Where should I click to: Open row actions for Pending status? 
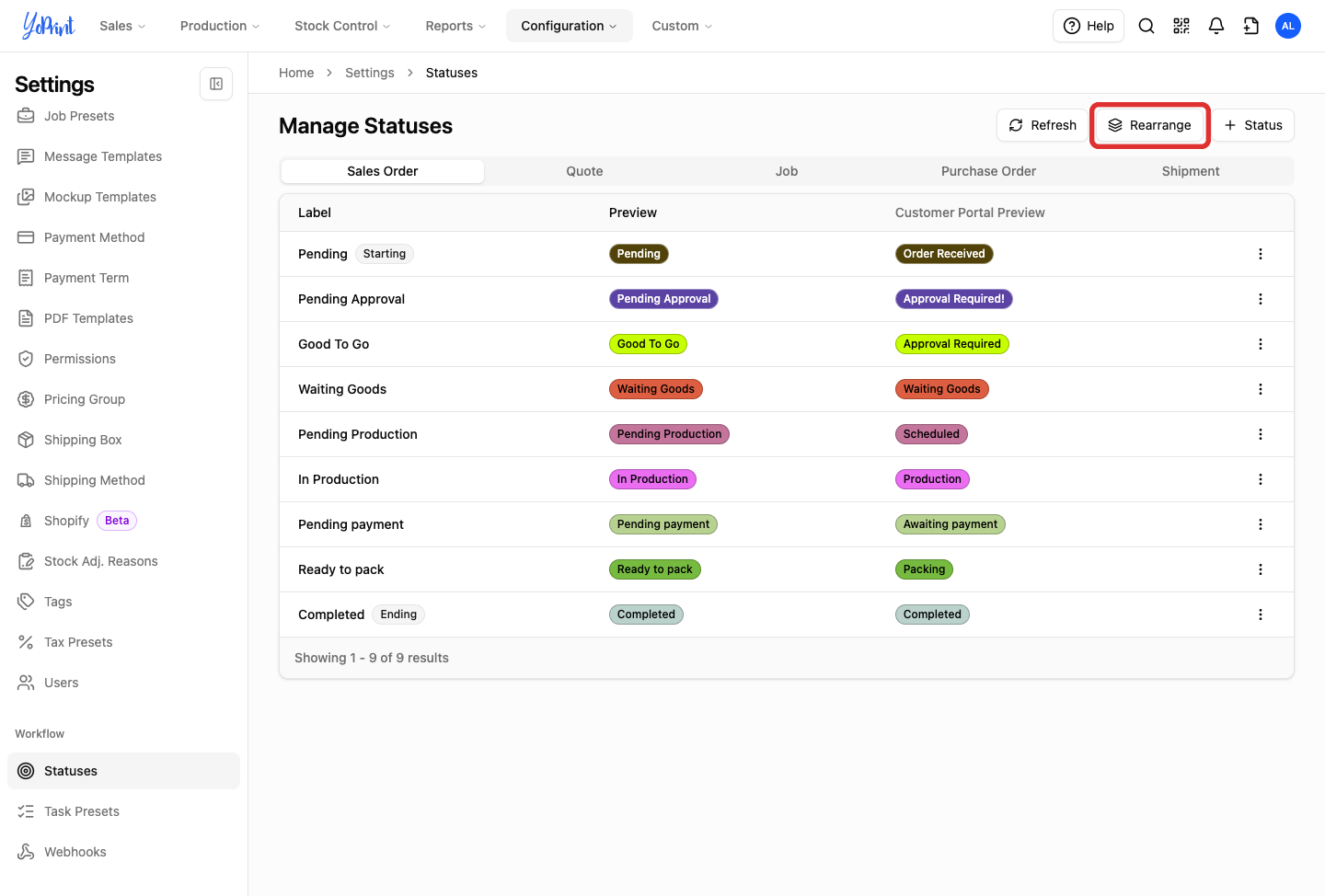coord(1261,254)
